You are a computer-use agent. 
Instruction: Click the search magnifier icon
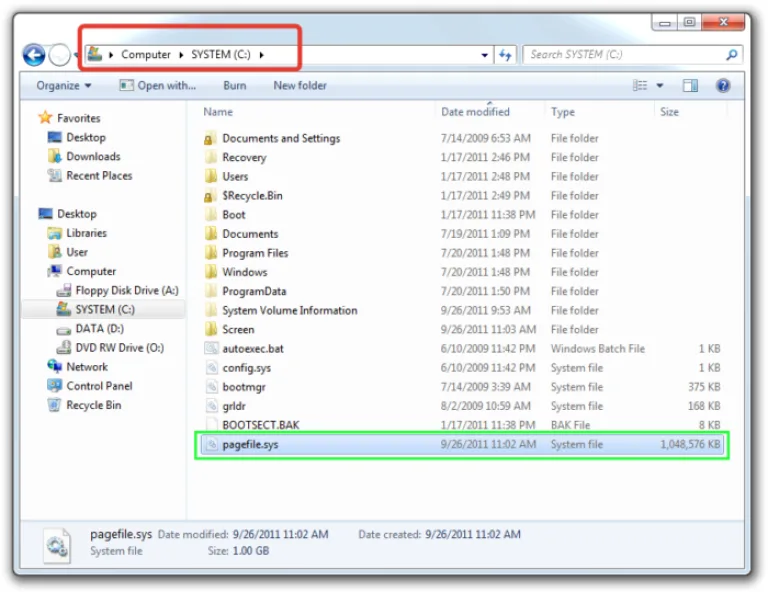point(732,54)
